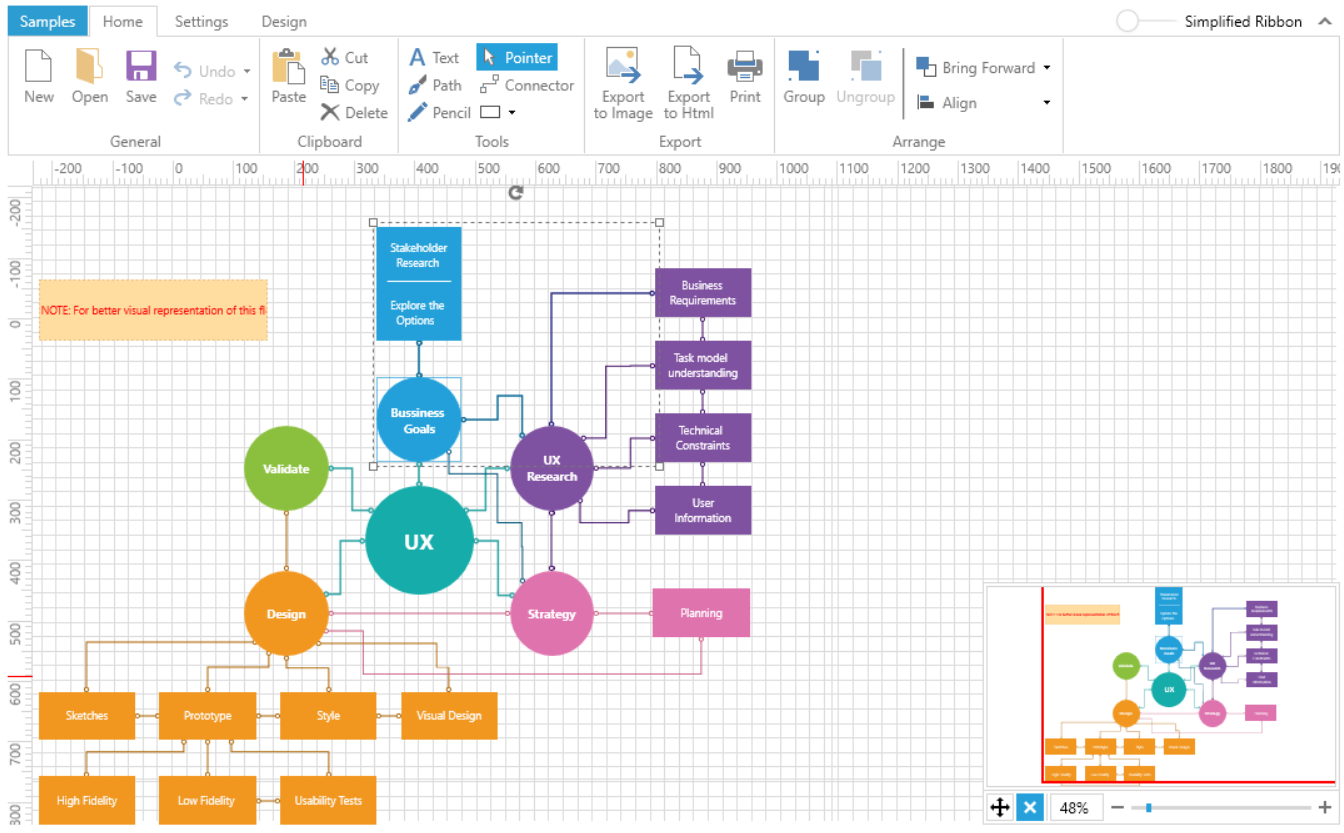
Task: Group the selected shapes
Action: click(804, 78)
